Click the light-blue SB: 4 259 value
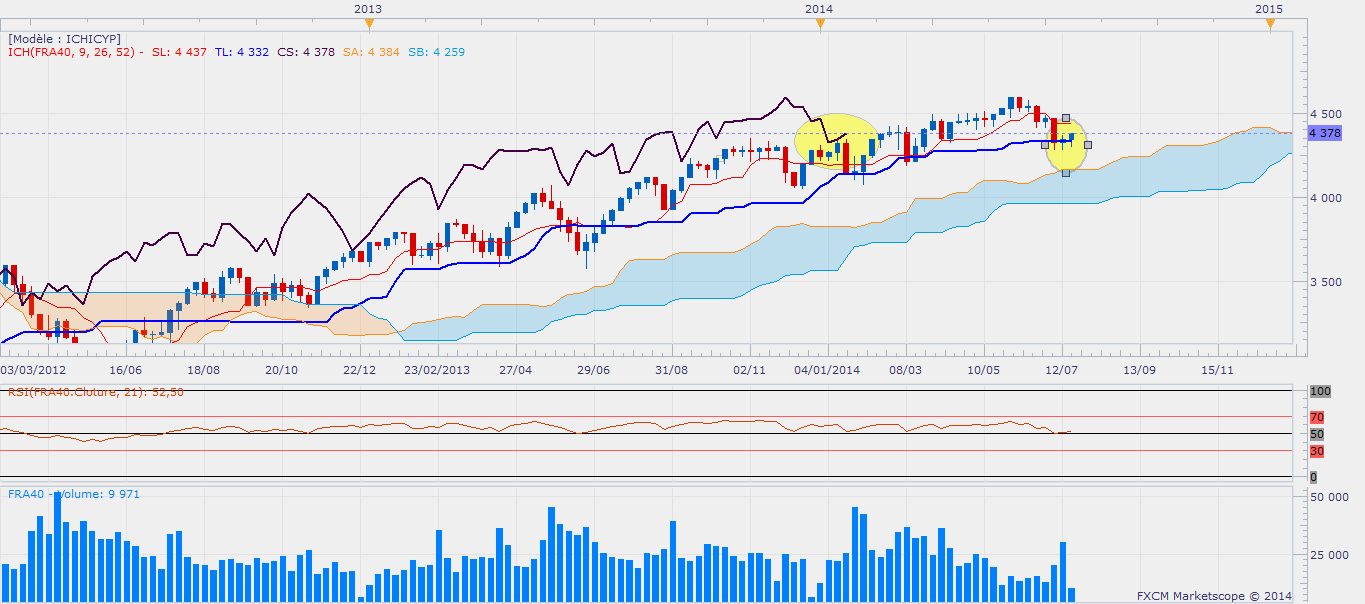Screen dimensions: 1365x604 coord(436,51)
